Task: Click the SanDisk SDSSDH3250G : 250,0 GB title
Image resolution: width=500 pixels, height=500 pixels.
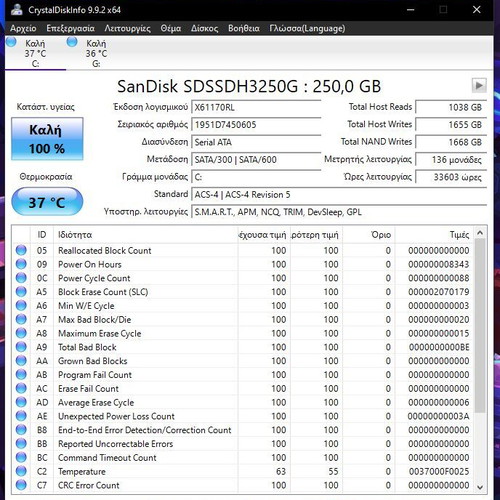Action: coord(249,86)
